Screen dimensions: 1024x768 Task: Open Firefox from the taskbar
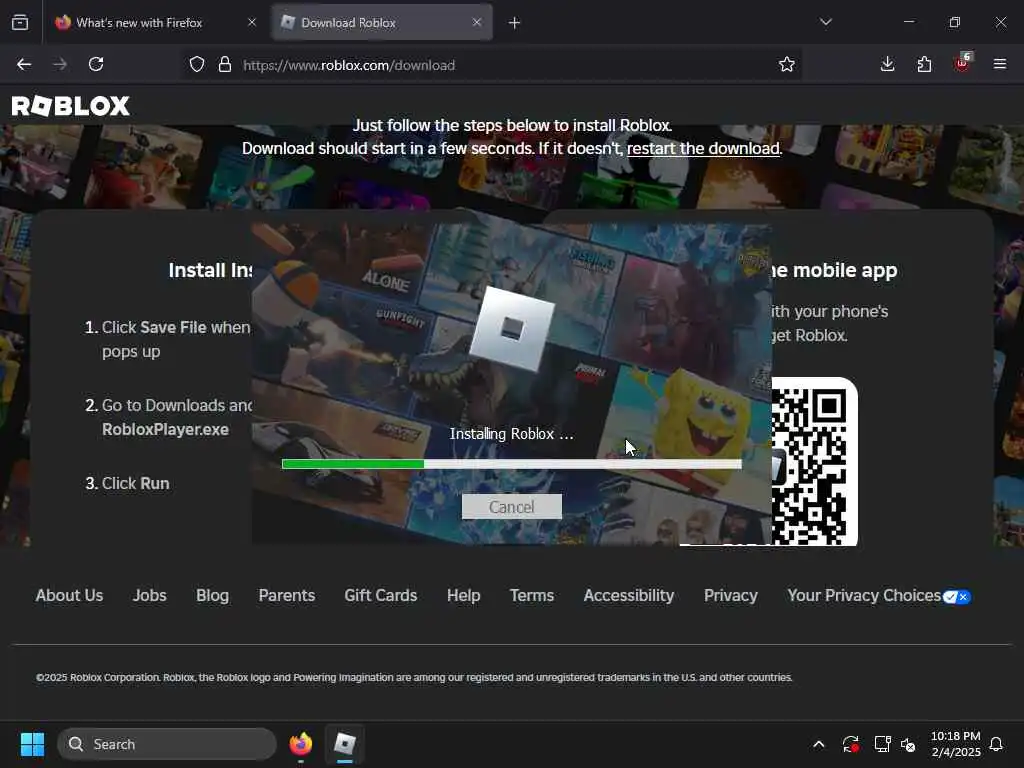[x=301, y=744]
